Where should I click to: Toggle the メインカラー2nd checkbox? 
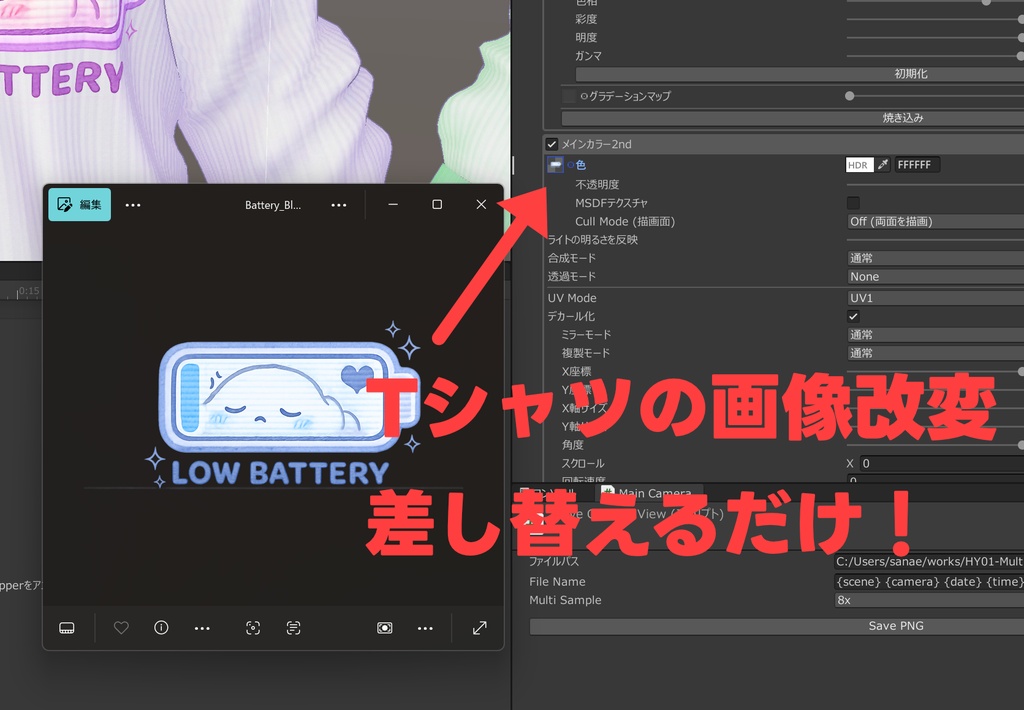[552, 144]
